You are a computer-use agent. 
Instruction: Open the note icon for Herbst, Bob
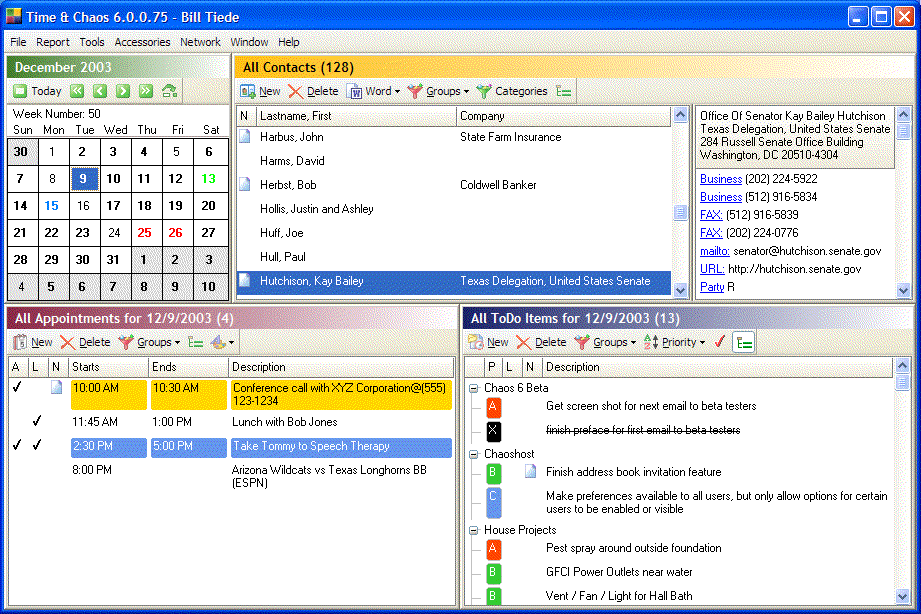pyautogui.click(x=244, y=184)
